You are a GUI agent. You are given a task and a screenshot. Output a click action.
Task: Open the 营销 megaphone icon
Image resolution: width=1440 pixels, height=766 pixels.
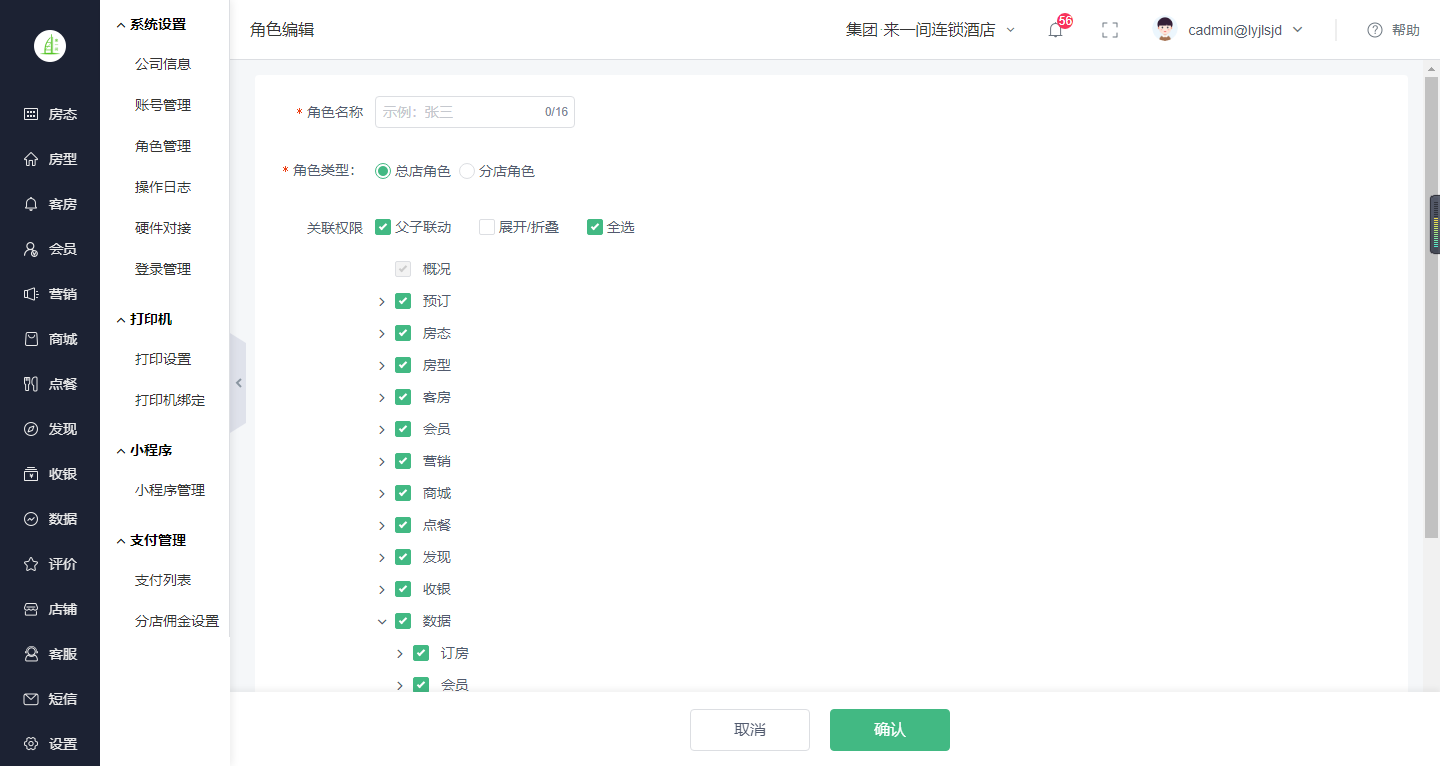pyautogui.click(x=31, y=294)
